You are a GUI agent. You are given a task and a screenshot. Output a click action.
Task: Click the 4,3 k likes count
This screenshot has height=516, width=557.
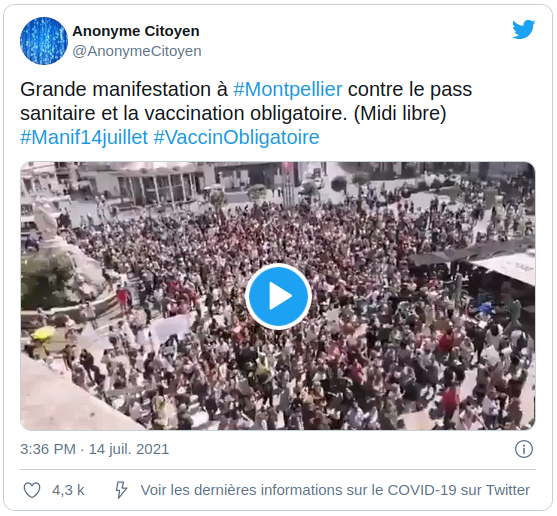coord(68,490)
